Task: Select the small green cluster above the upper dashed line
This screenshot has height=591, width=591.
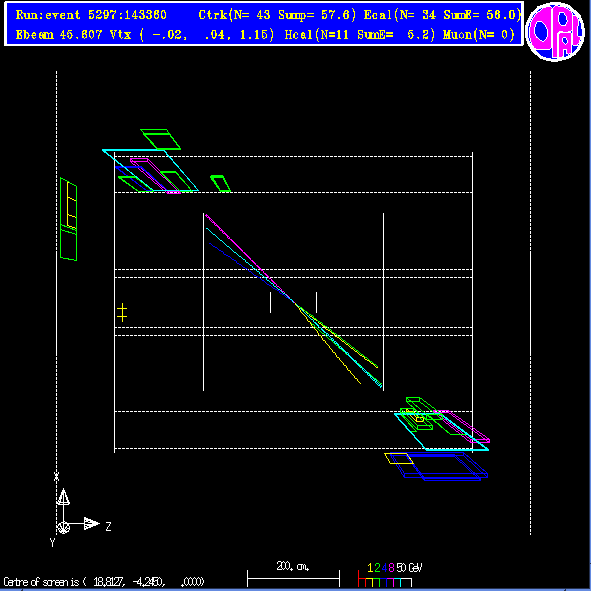Action: (220, 184)
